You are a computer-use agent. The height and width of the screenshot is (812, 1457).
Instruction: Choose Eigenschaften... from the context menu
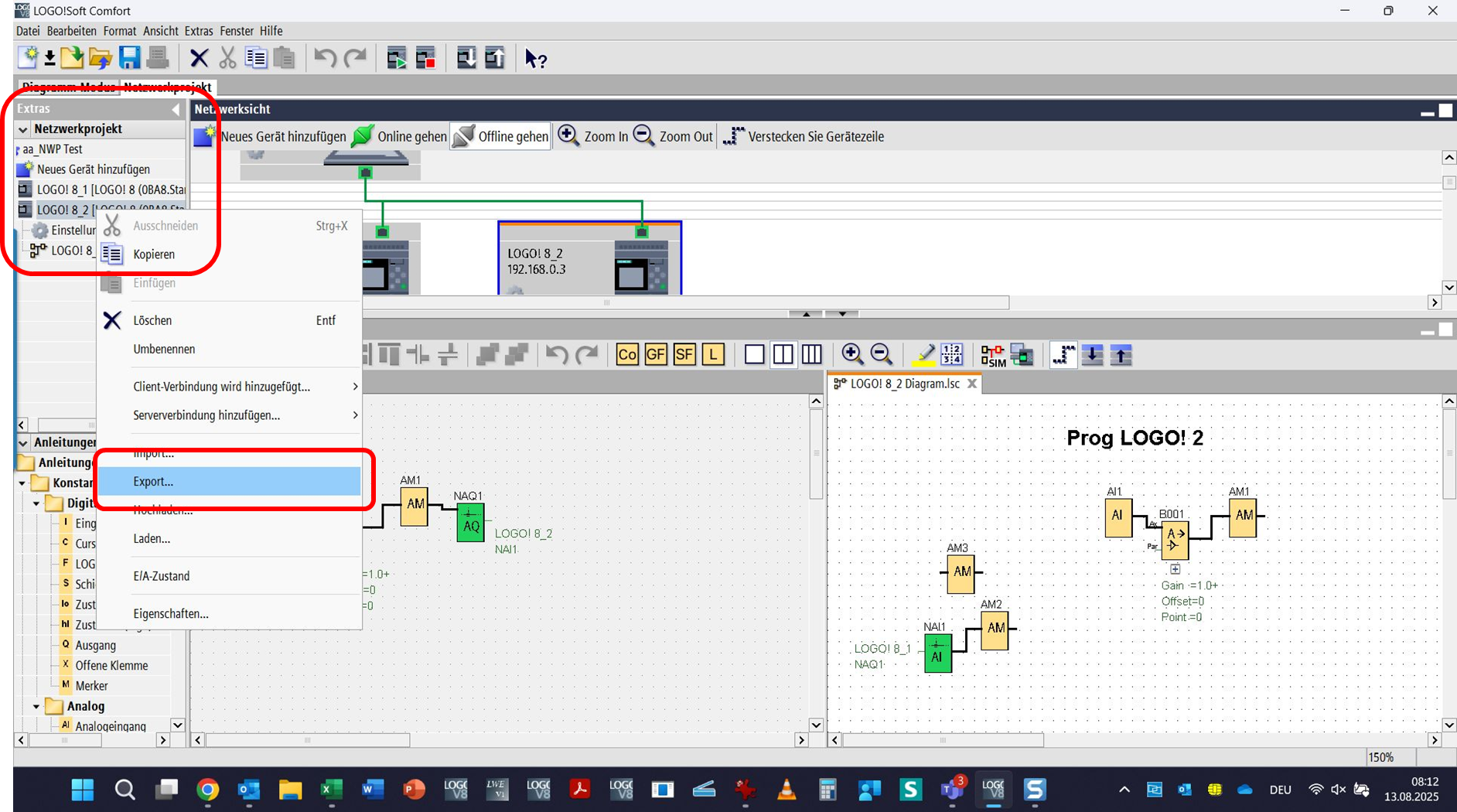(229, 613)
